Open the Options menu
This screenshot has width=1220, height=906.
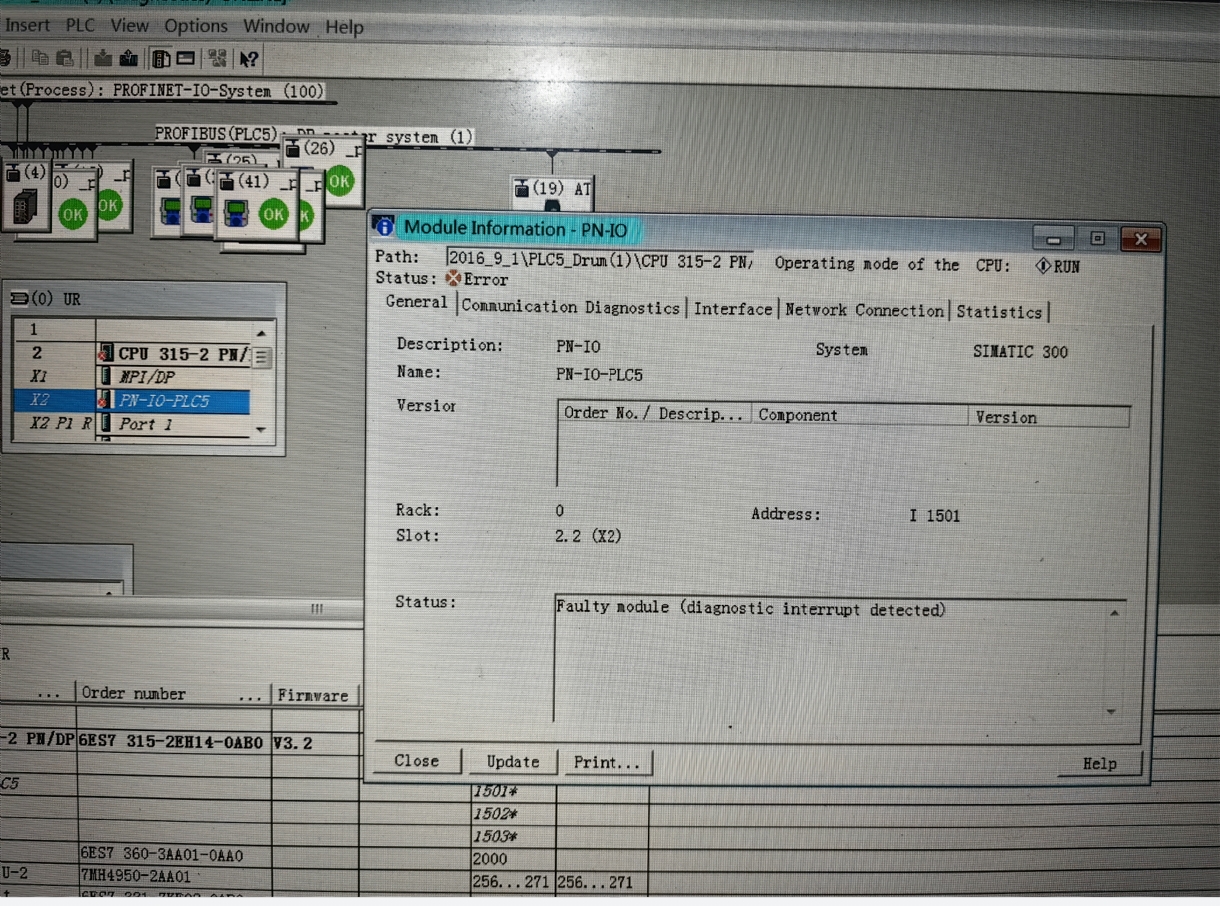(196, 25)
